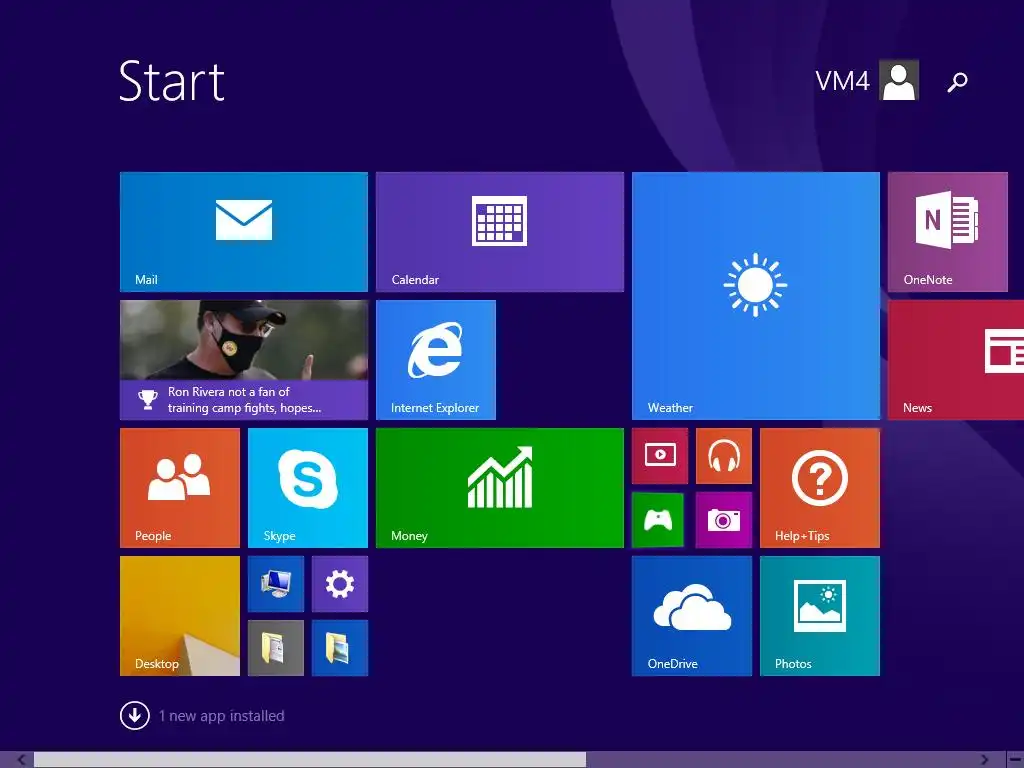1024x768 pixels.
Task: Open the Calendar tile
Action: coord(500,232)
